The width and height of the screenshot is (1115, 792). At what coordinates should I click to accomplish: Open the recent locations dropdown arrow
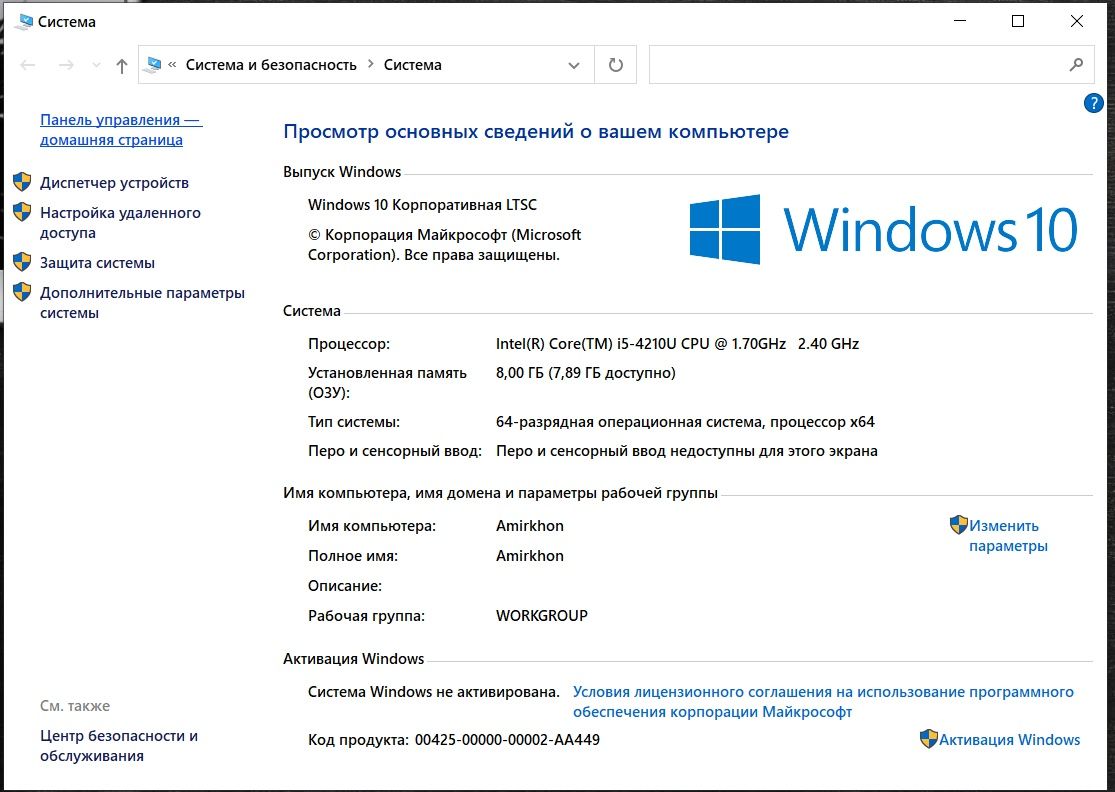point(96,65)
